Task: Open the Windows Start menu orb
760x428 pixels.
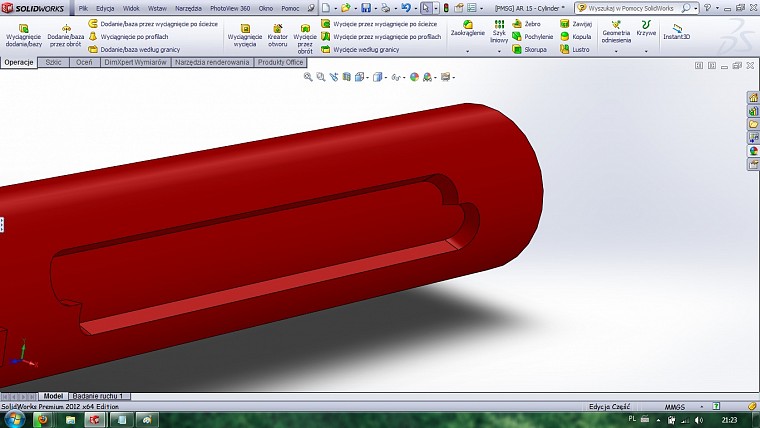Action: (15, 419)
